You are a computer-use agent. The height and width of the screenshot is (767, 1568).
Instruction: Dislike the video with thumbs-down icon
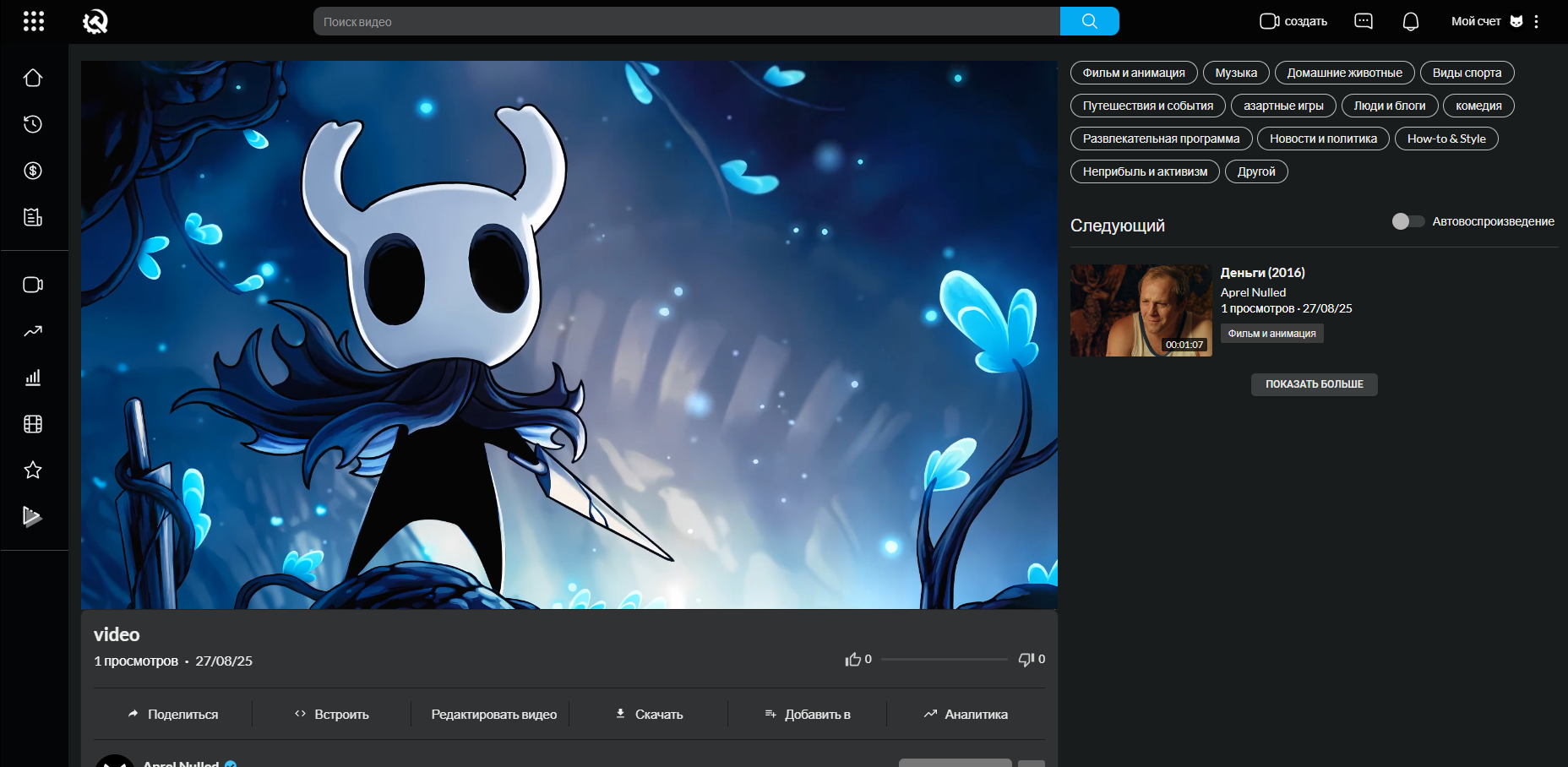pyautogui.click(x=1026, y=659)
